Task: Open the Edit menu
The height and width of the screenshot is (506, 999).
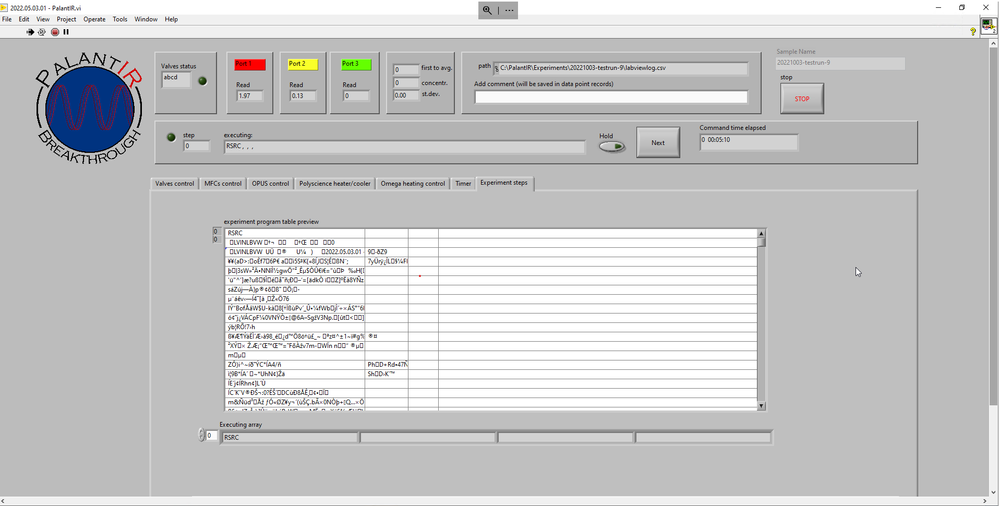Action: coord(24,19)
